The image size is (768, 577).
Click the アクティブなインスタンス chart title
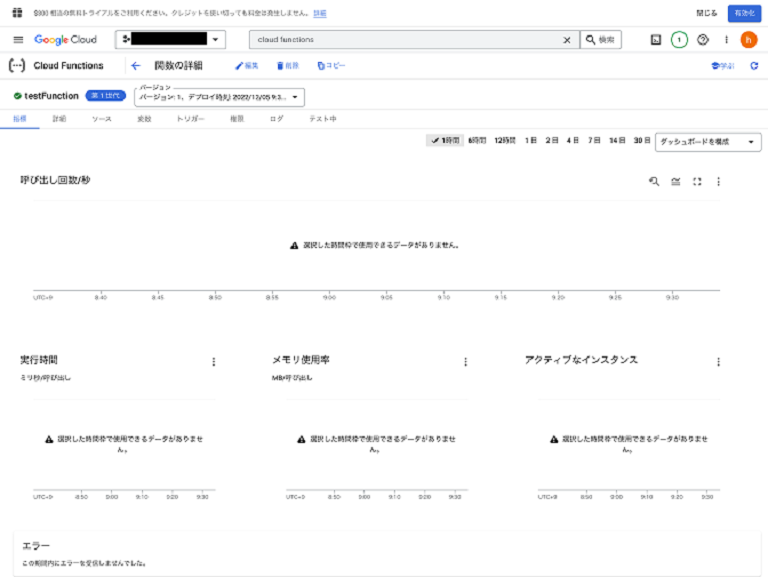[581, 360]
